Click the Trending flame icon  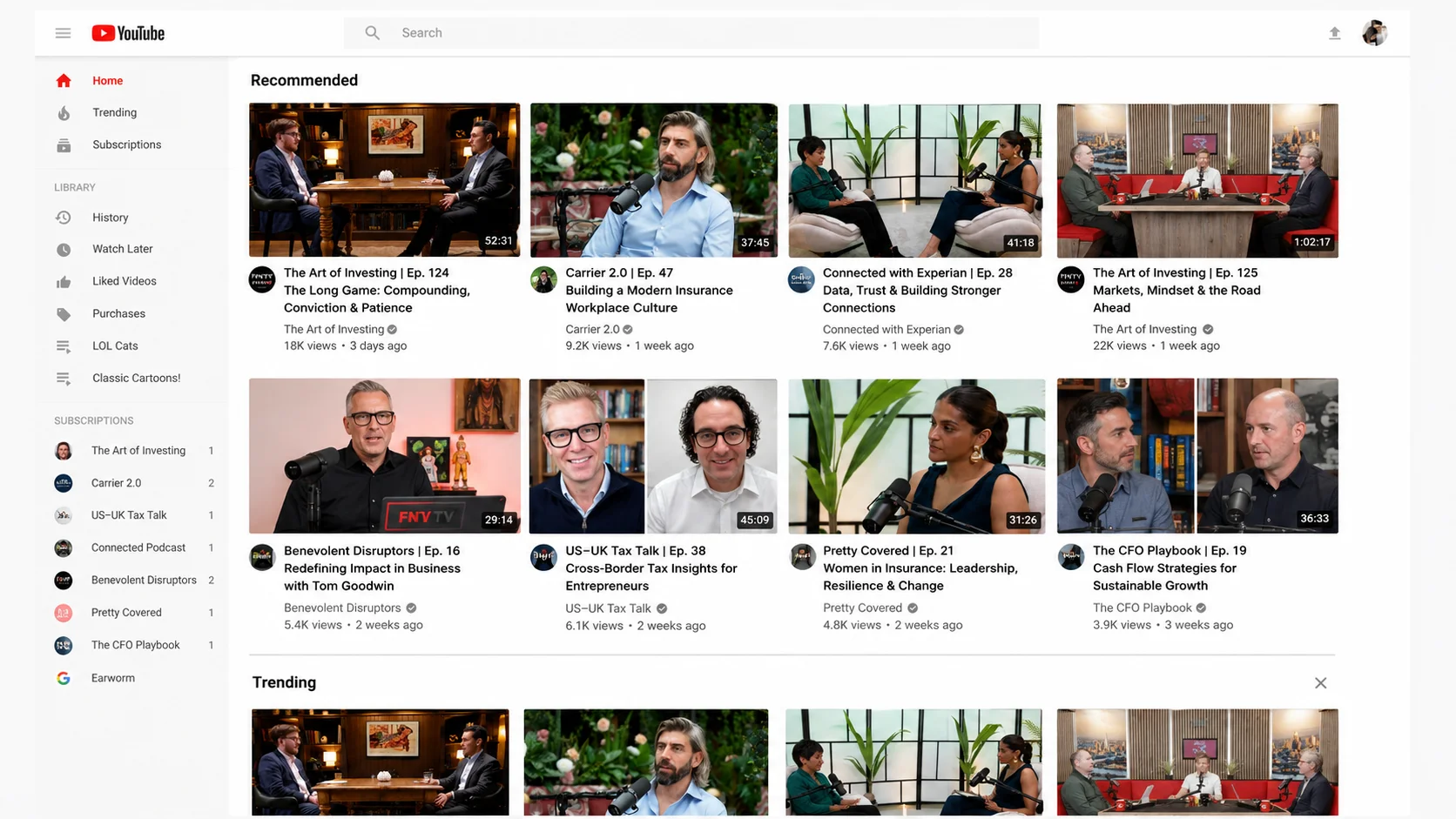(64, 113)
